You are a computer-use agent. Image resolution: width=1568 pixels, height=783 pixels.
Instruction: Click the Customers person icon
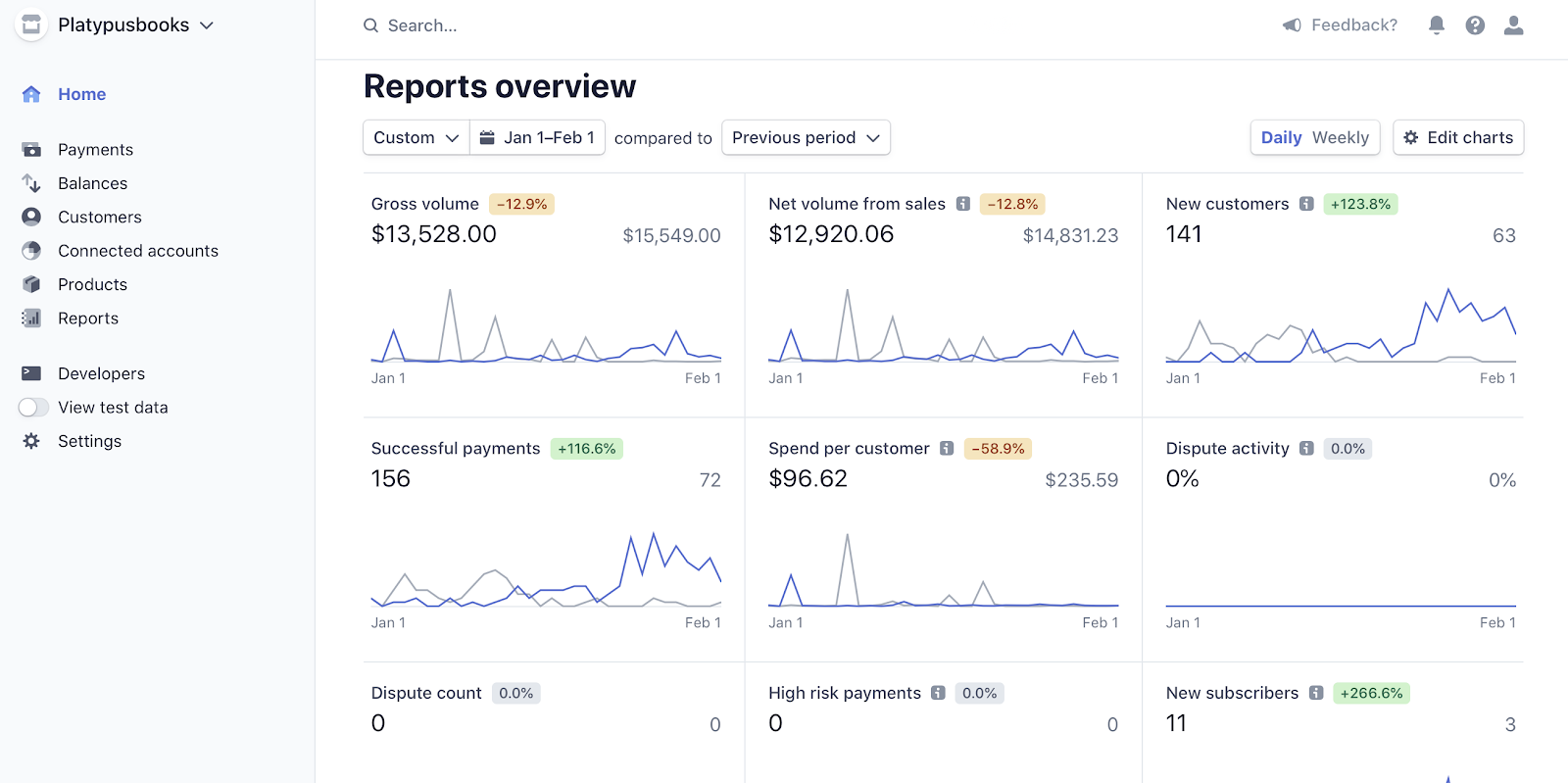[31, 217]
